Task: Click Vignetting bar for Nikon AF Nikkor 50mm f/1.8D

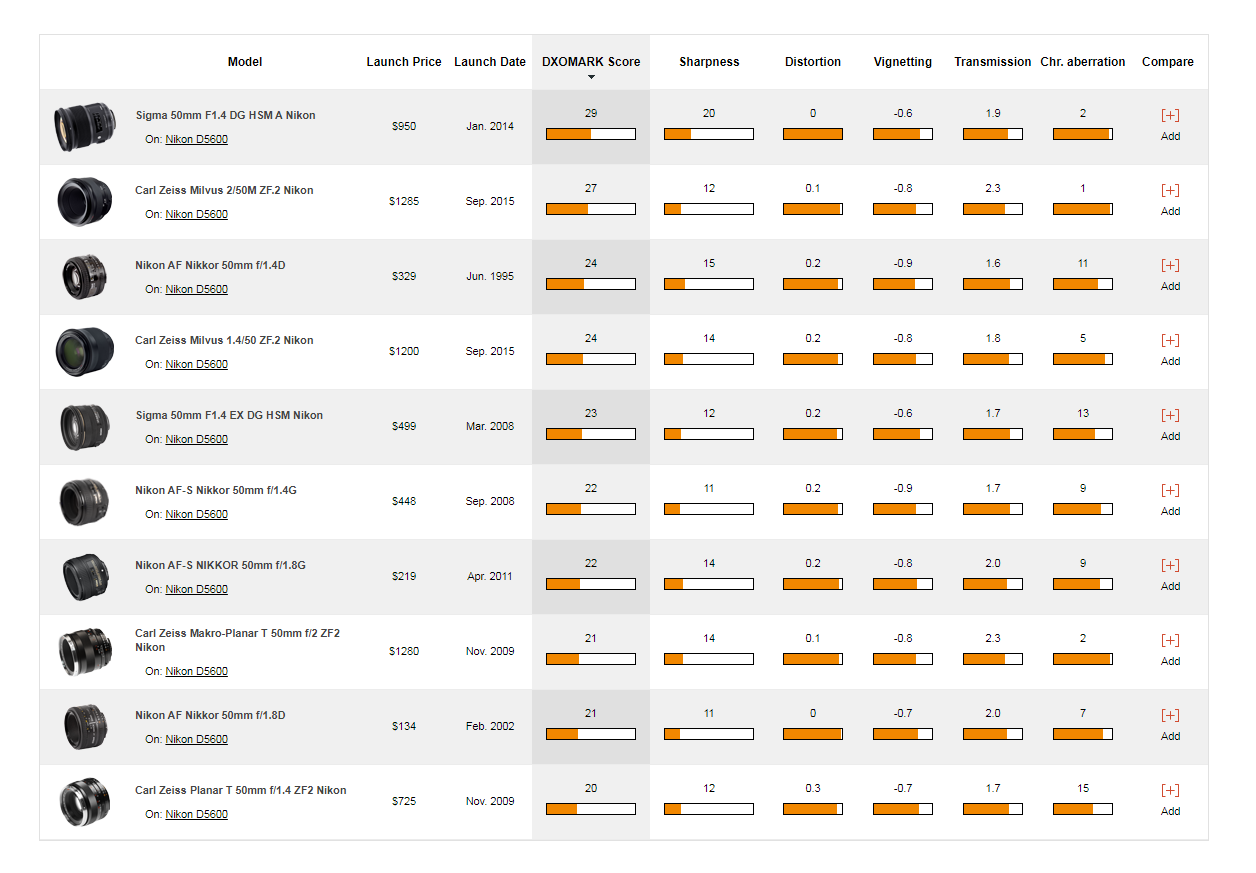Action: pyautogui.click(x=903, y=734)
